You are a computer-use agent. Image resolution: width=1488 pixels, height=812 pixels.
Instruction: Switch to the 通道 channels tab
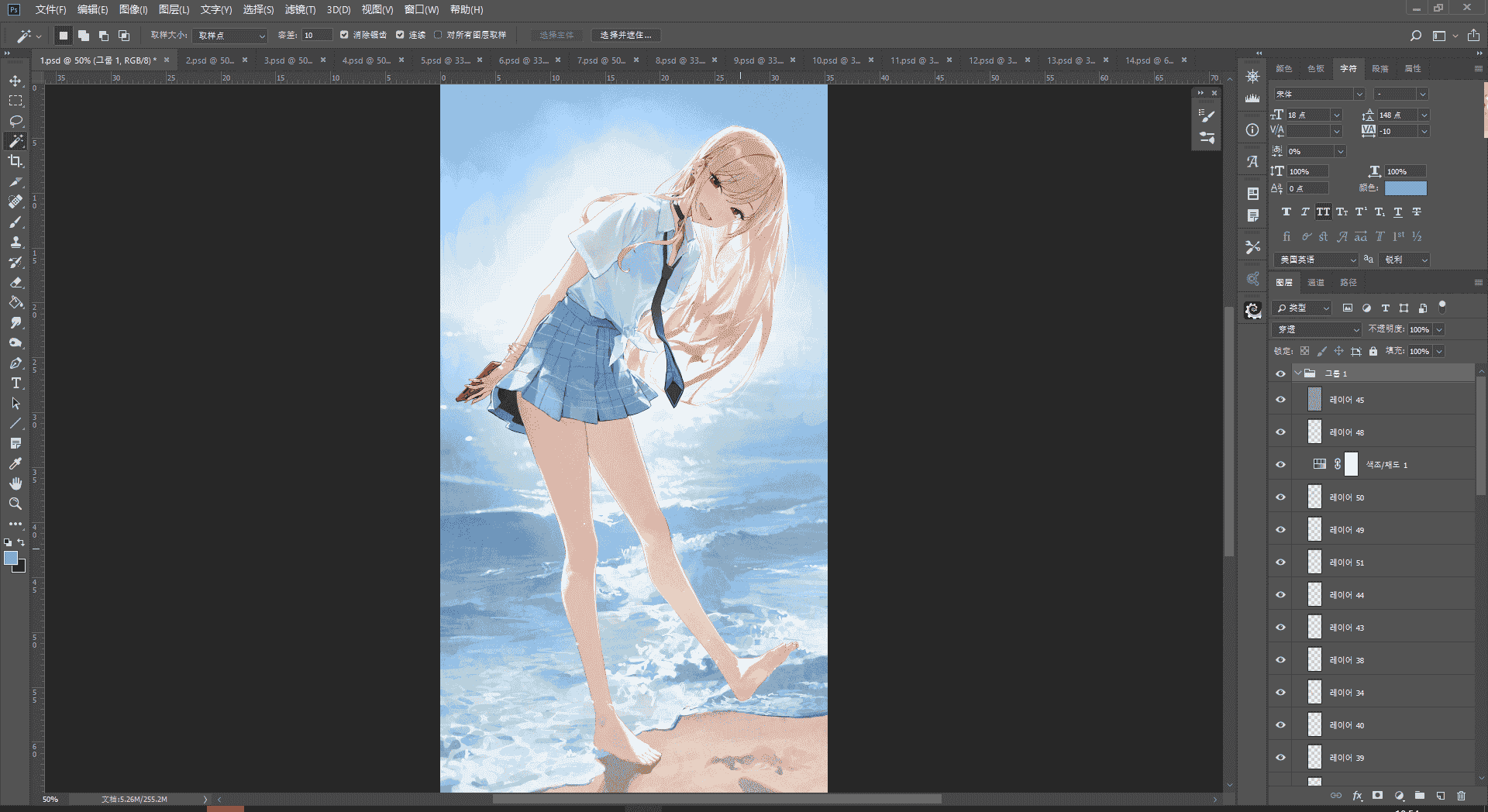coord(1316,283)
